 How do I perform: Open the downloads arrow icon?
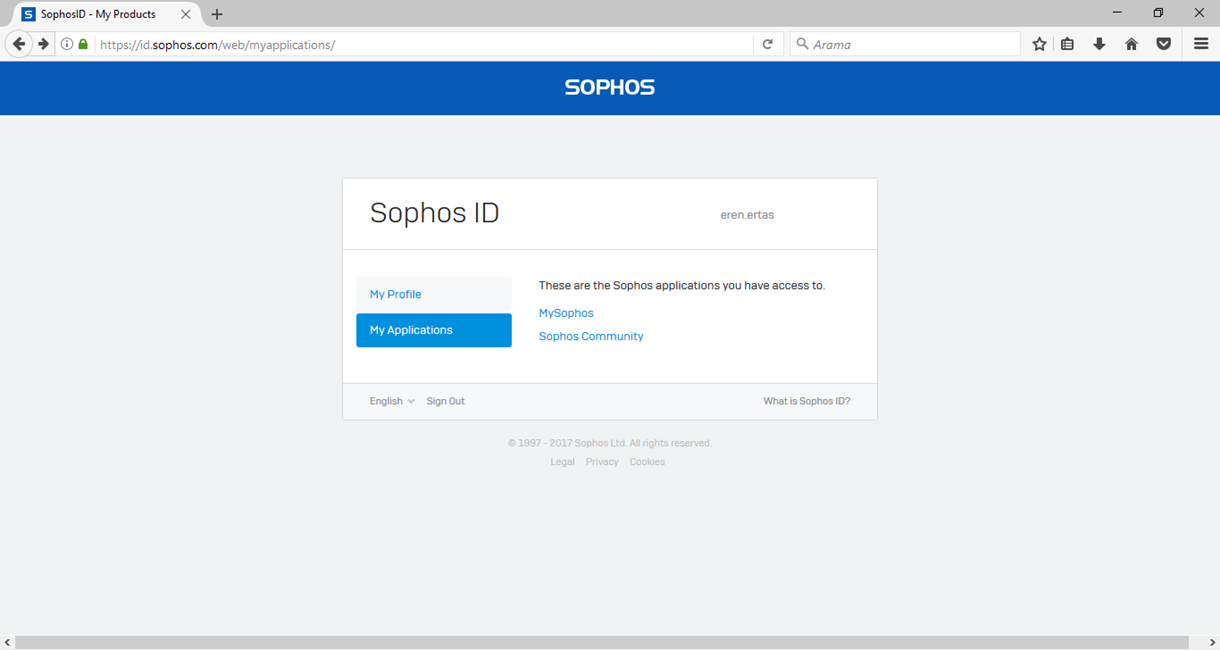pyautogui.click(x=1100, y=44)
